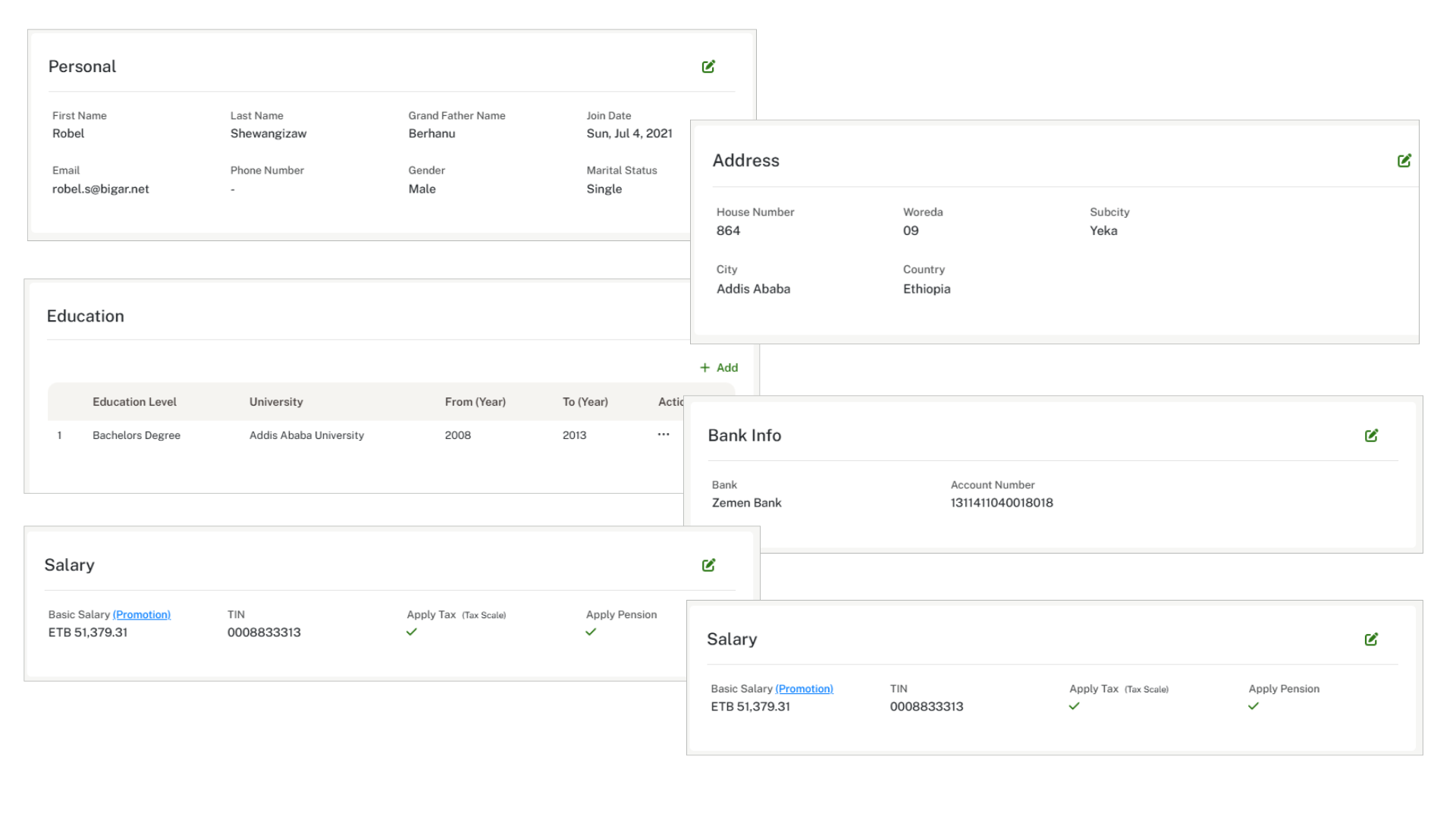
Task: Open three-dot actions for Bachelors Degree row
Action: [x=664, y=435]
